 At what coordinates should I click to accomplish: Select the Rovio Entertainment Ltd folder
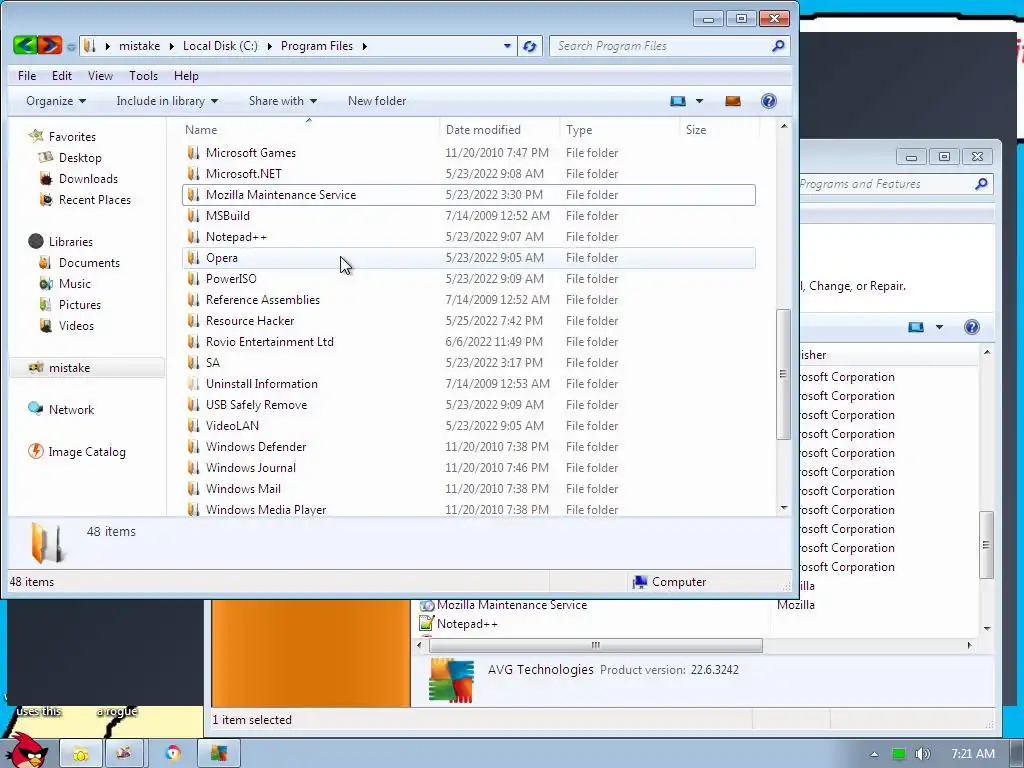click(468, 342)
